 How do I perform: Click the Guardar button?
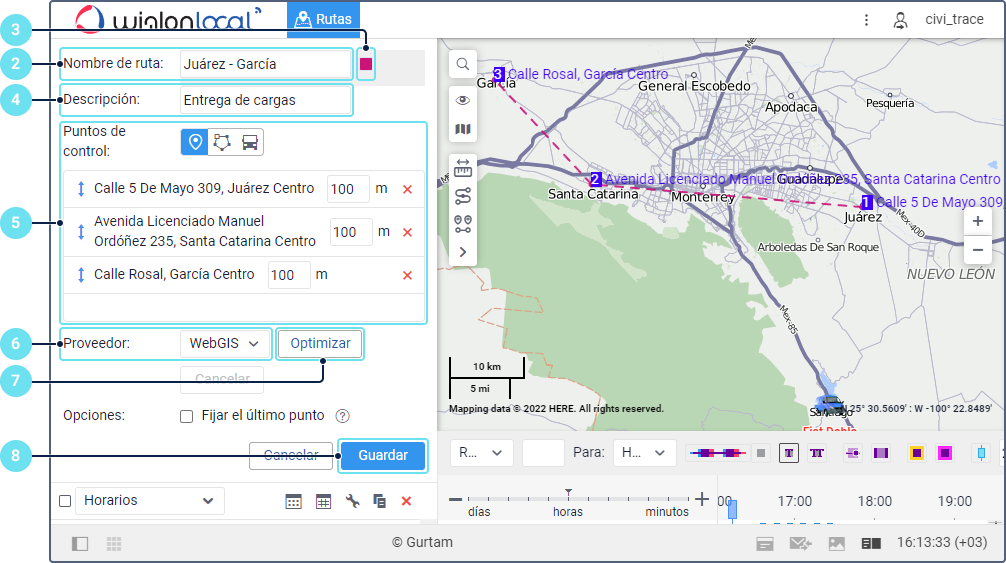tap(383, 455)
